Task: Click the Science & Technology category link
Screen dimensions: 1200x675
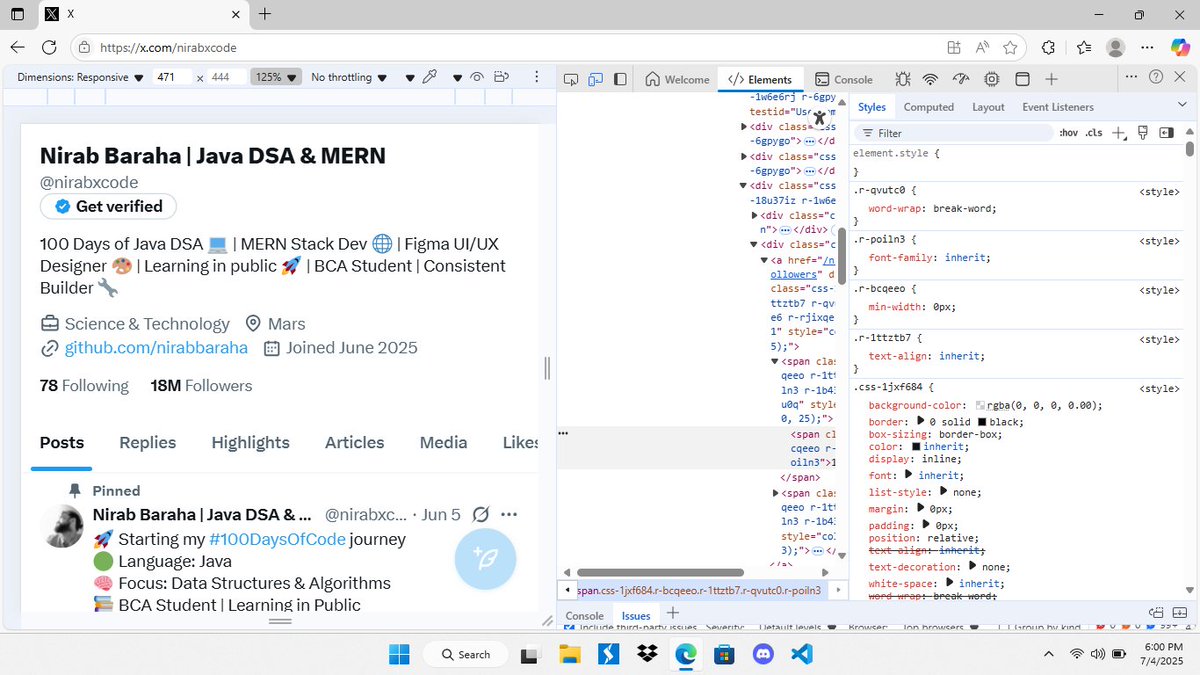Action: click(x=147, y=324)
